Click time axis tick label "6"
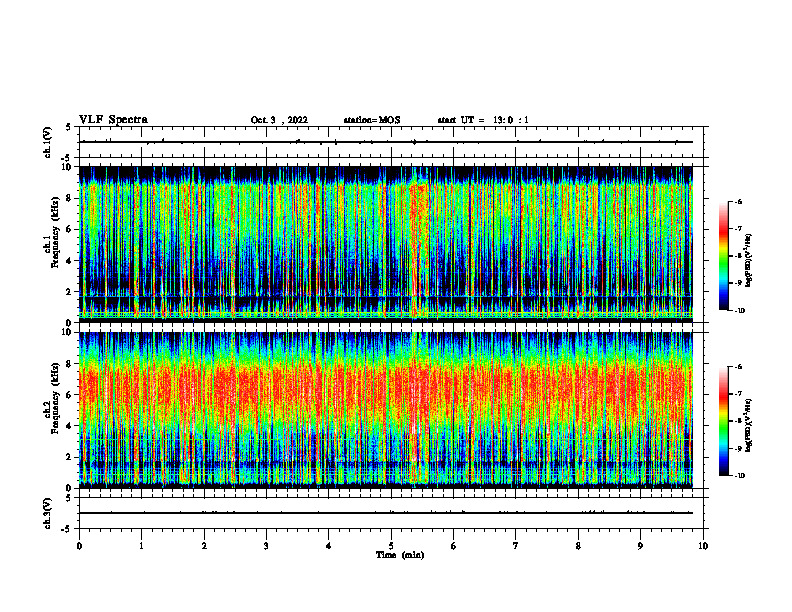 pyautogui.click(x=454, y=546)
